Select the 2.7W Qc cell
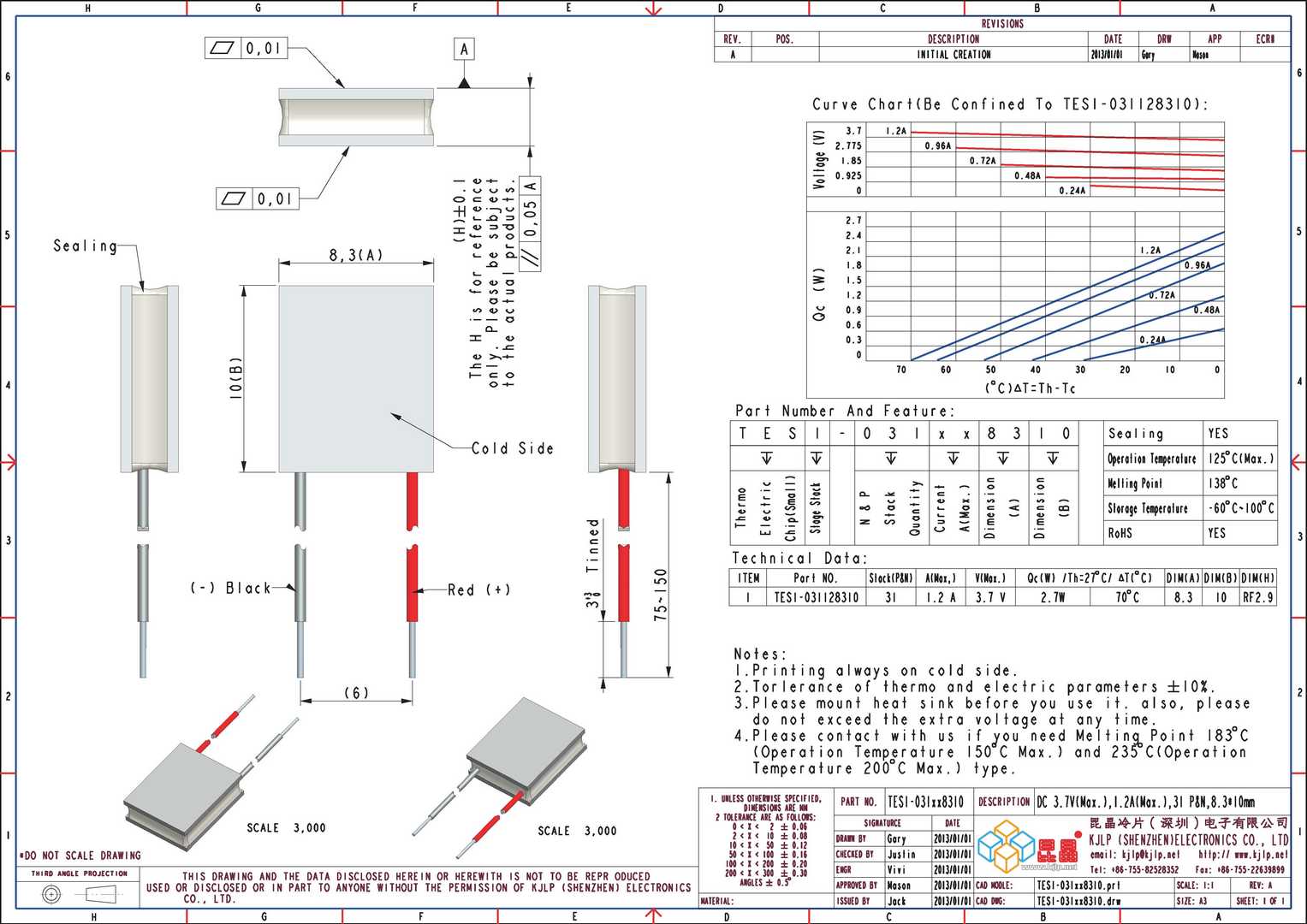 [1053, 597]
